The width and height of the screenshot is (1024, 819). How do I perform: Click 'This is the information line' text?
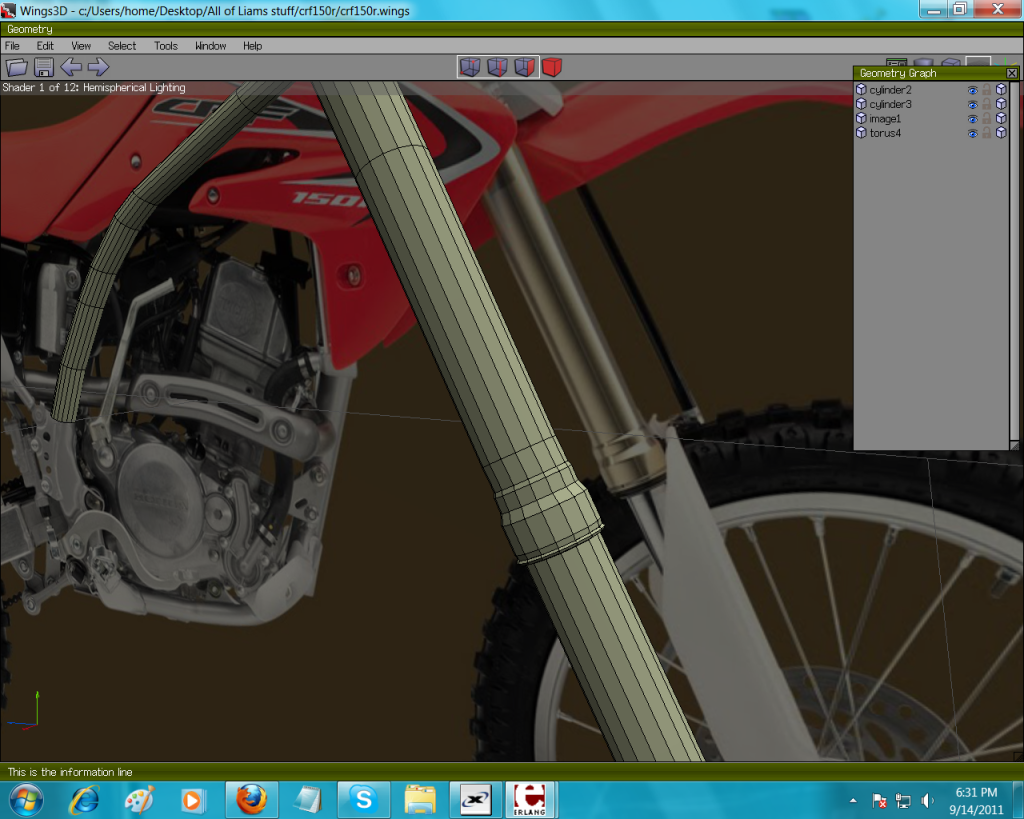[x=70, y=772]
